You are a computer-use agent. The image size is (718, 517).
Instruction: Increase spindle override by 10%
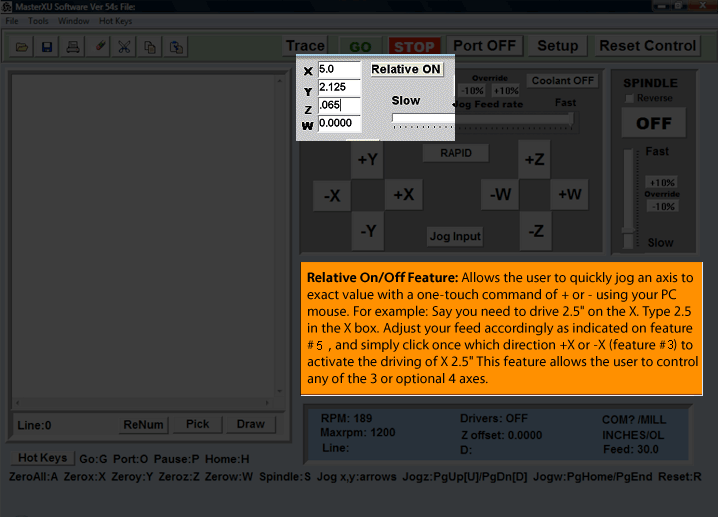coord(662,182)
